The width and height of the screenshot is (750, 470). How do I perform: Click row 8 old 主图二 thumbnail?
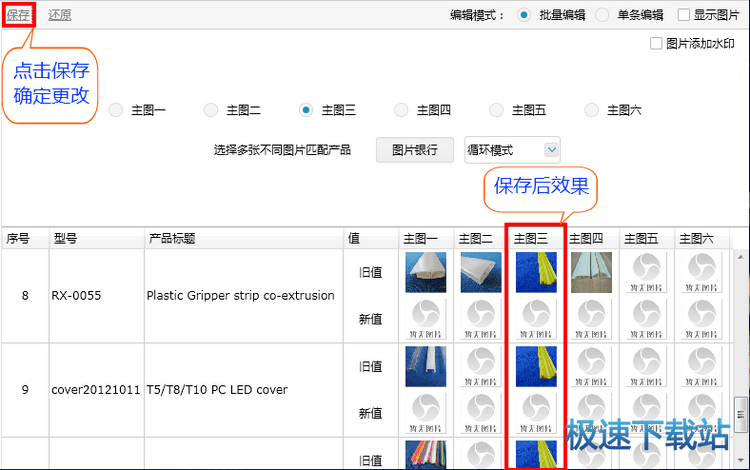(481, 272)
